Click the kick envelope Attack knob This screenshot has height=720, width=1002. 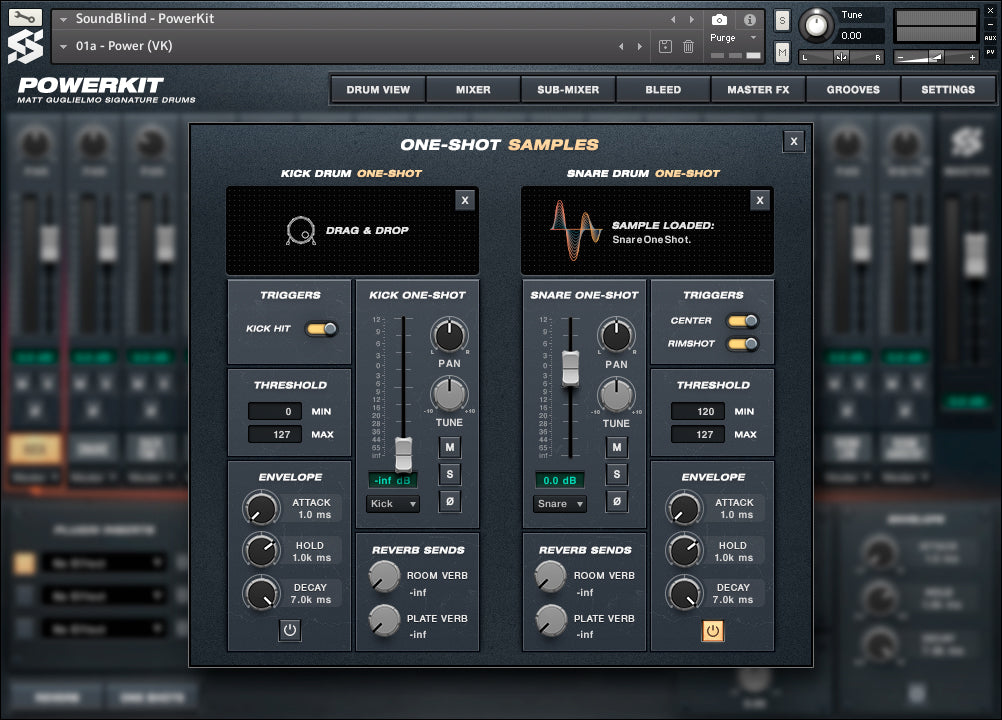(x=261, y=509)
